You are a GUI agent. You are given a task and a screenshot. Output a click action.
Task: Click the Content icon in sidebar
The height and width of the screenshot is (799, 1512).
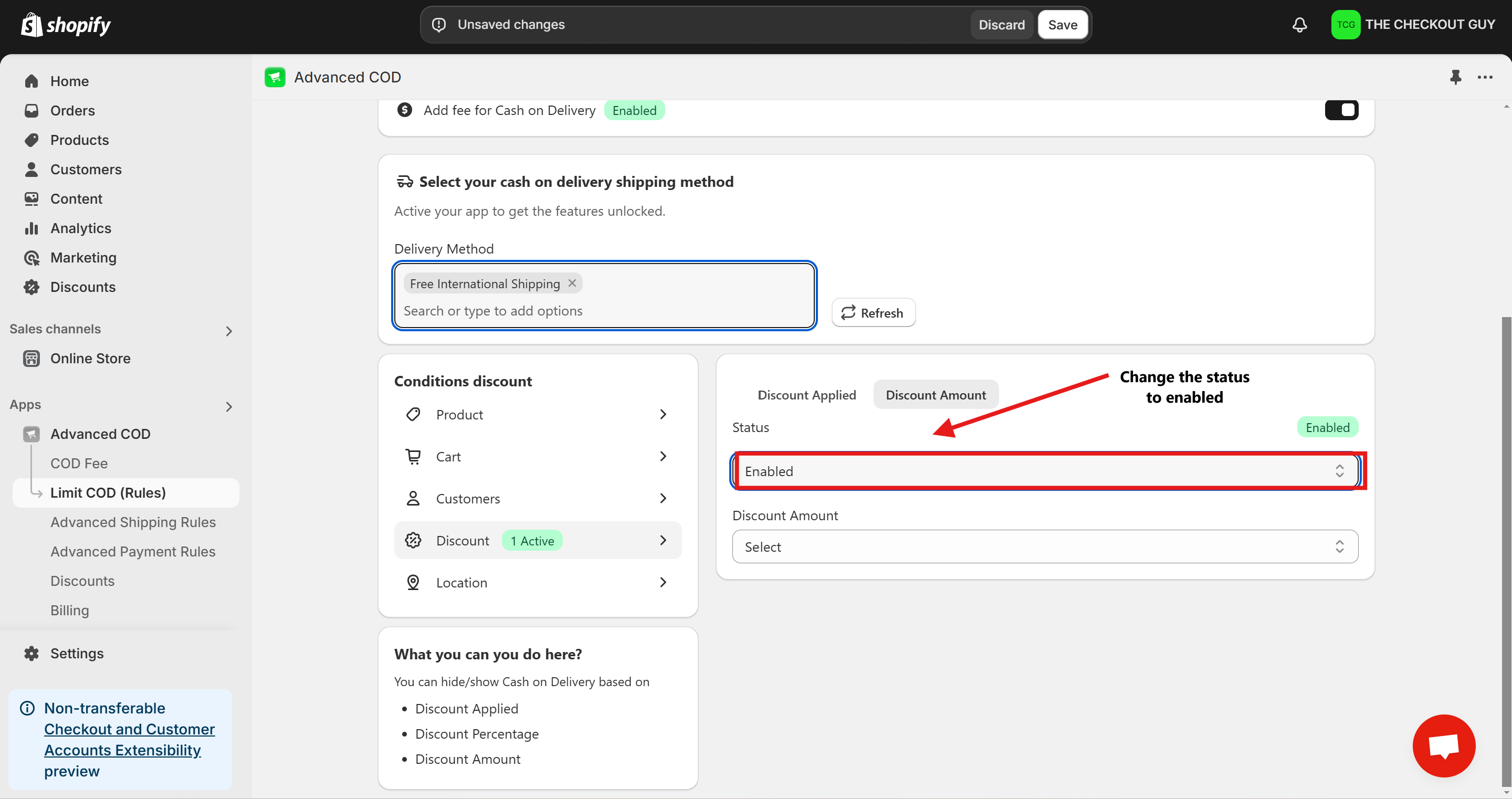31,198
